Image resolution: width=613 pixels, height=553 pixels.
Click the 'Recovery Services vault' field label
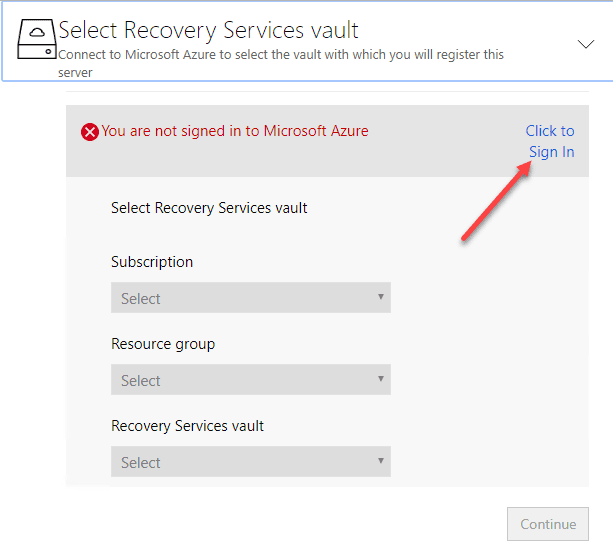(188, 426)
